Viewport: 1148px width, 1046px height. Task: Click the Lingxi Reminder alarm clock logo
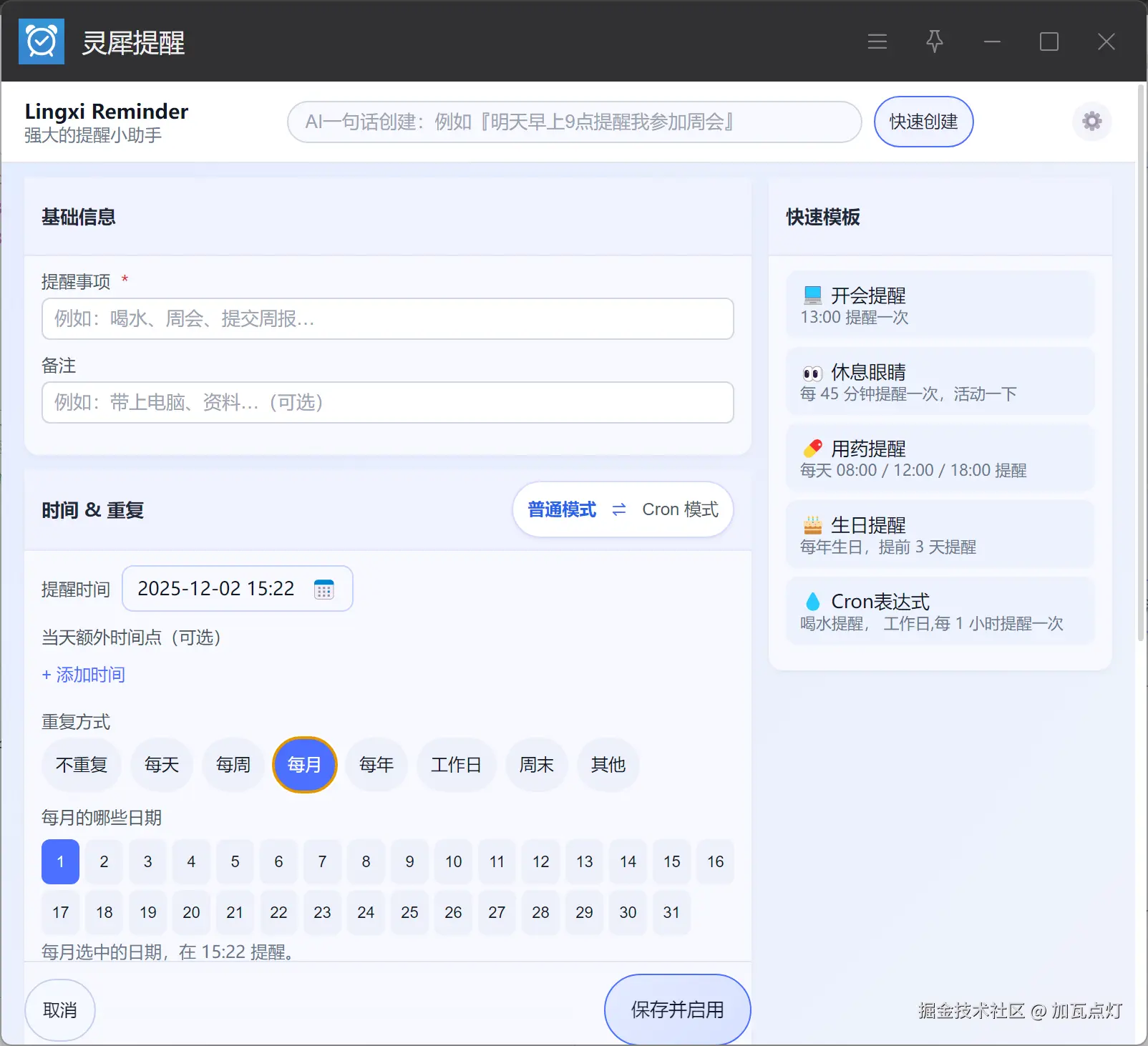(42, 42)
